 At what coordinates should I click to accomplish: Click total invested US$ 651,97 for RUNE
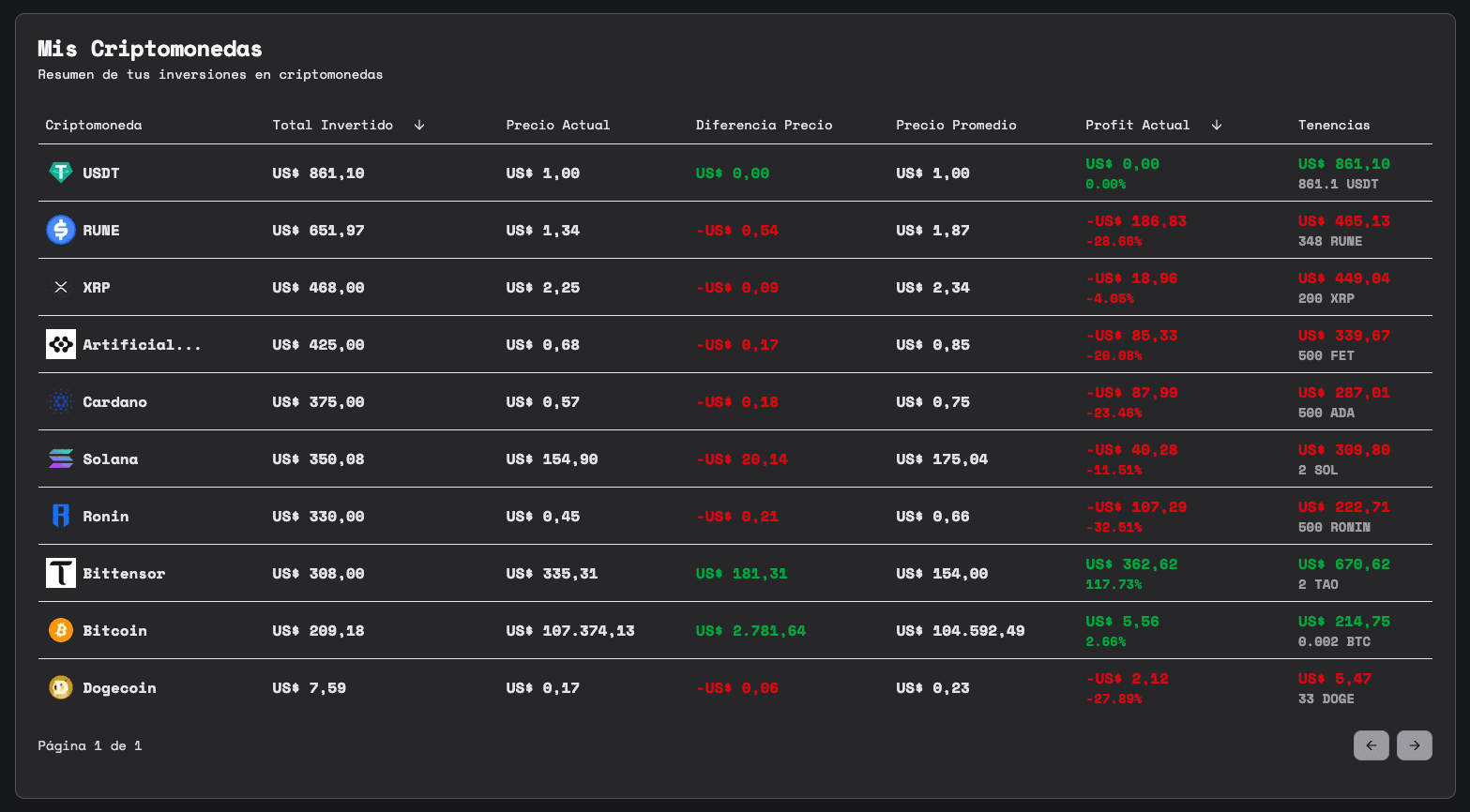318,230
